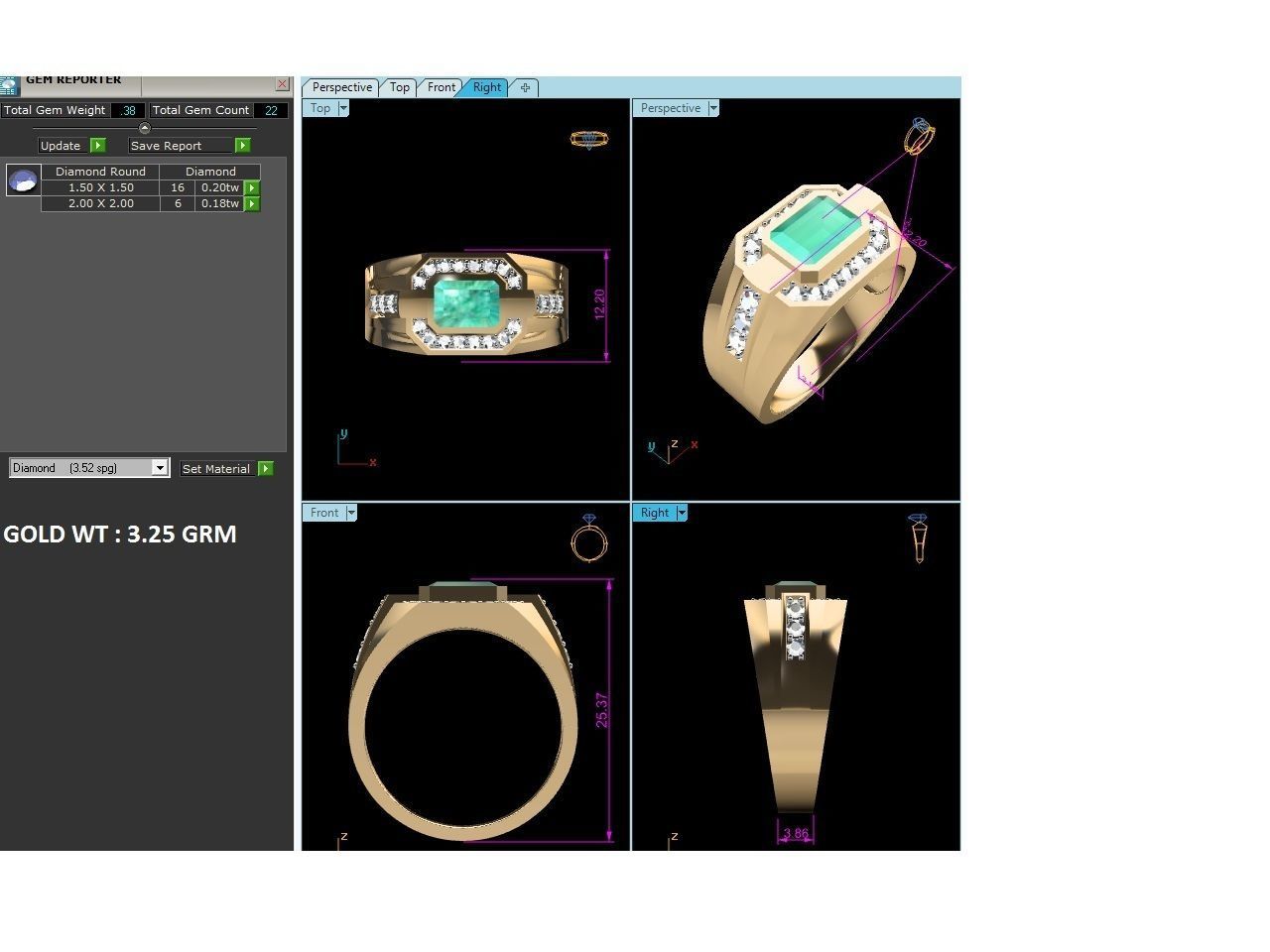The width and height of the screenshot is (1270, 952).
Task: Click the Update button
Action: coord(63,146)
